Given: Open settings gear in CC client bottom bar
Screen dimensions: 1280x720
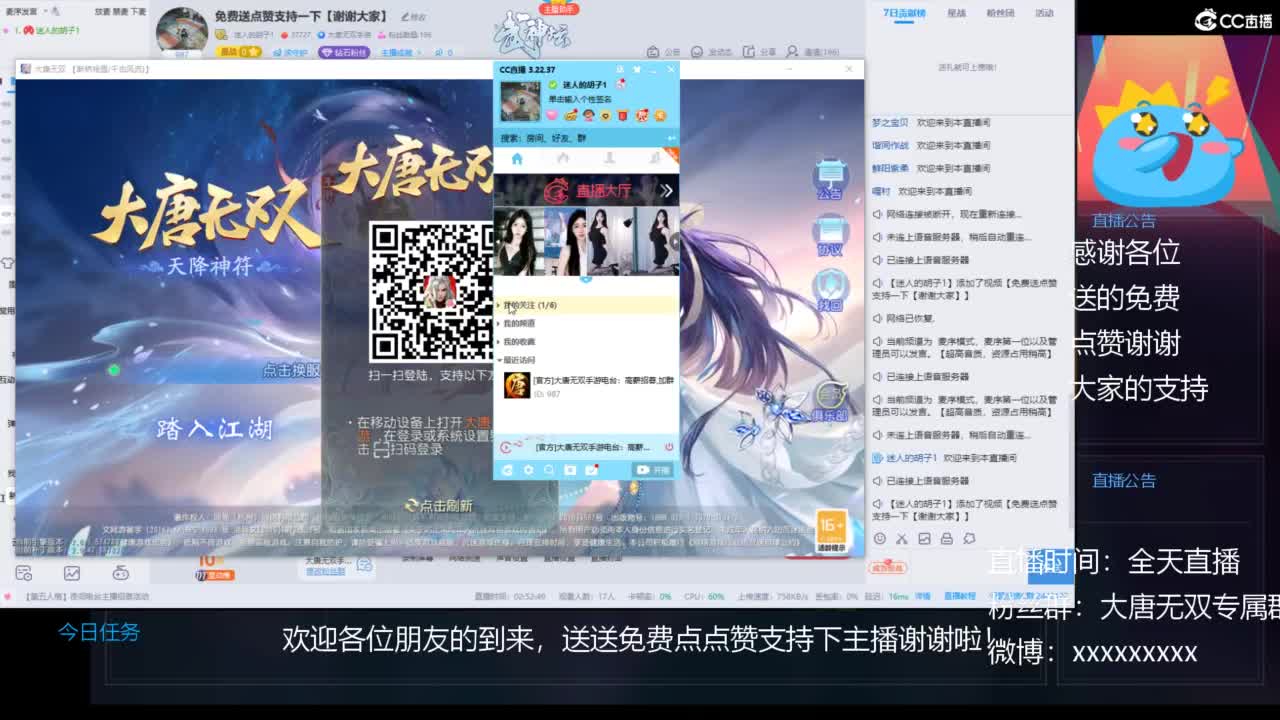Looking at the screenshot, I should [x=528, y=470].
